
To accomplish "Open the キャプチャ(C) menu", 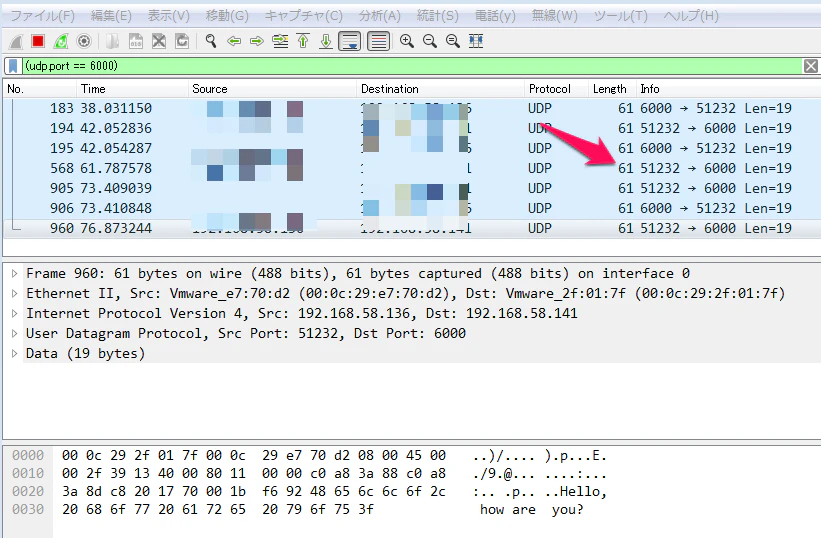I will (304, 16).
